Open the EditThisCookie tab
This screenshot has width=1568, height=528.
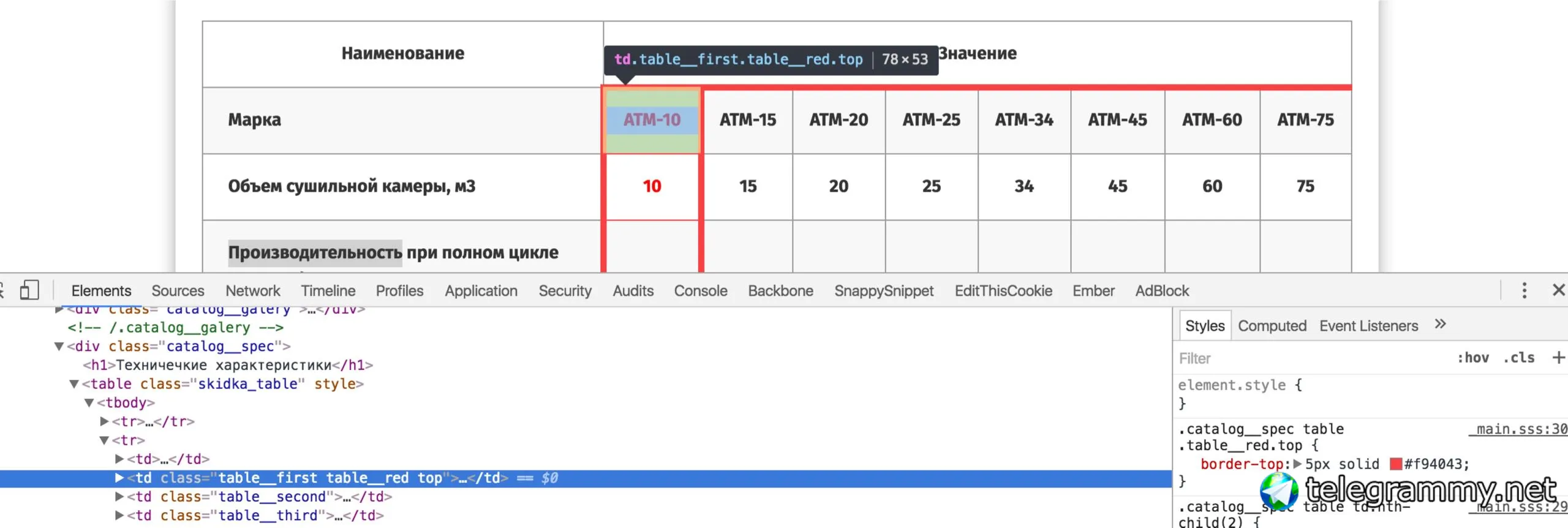[1003, 290]
